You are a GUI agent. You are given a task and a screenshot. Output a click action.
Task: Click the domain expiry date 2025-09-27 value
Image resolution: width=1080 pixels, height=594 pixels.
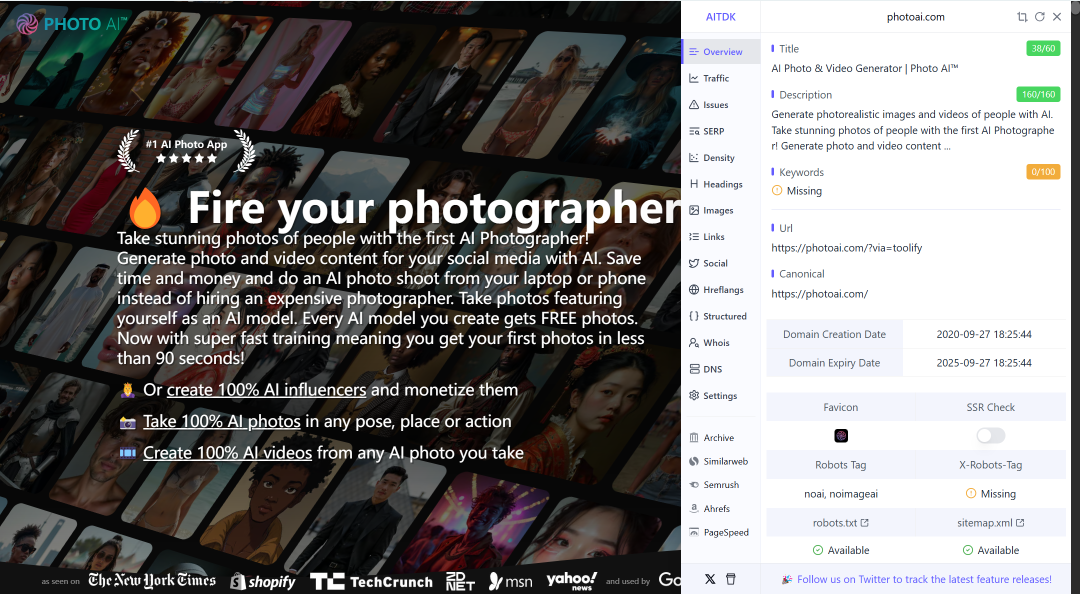[x=984, y=363]
